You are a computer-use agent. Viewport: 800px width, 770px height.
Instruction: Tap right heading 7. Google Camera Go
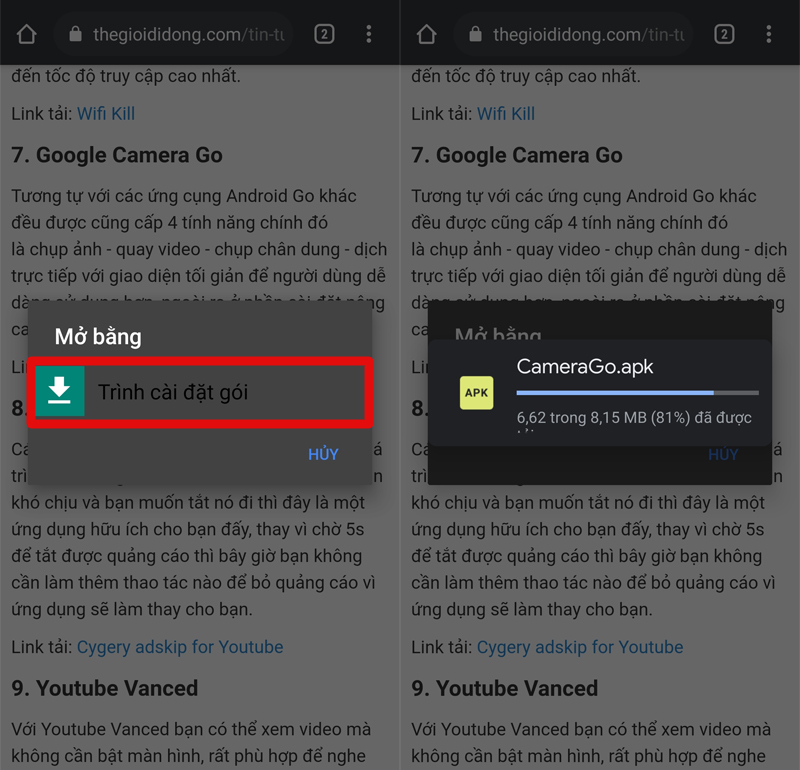(x=517, y=155)
